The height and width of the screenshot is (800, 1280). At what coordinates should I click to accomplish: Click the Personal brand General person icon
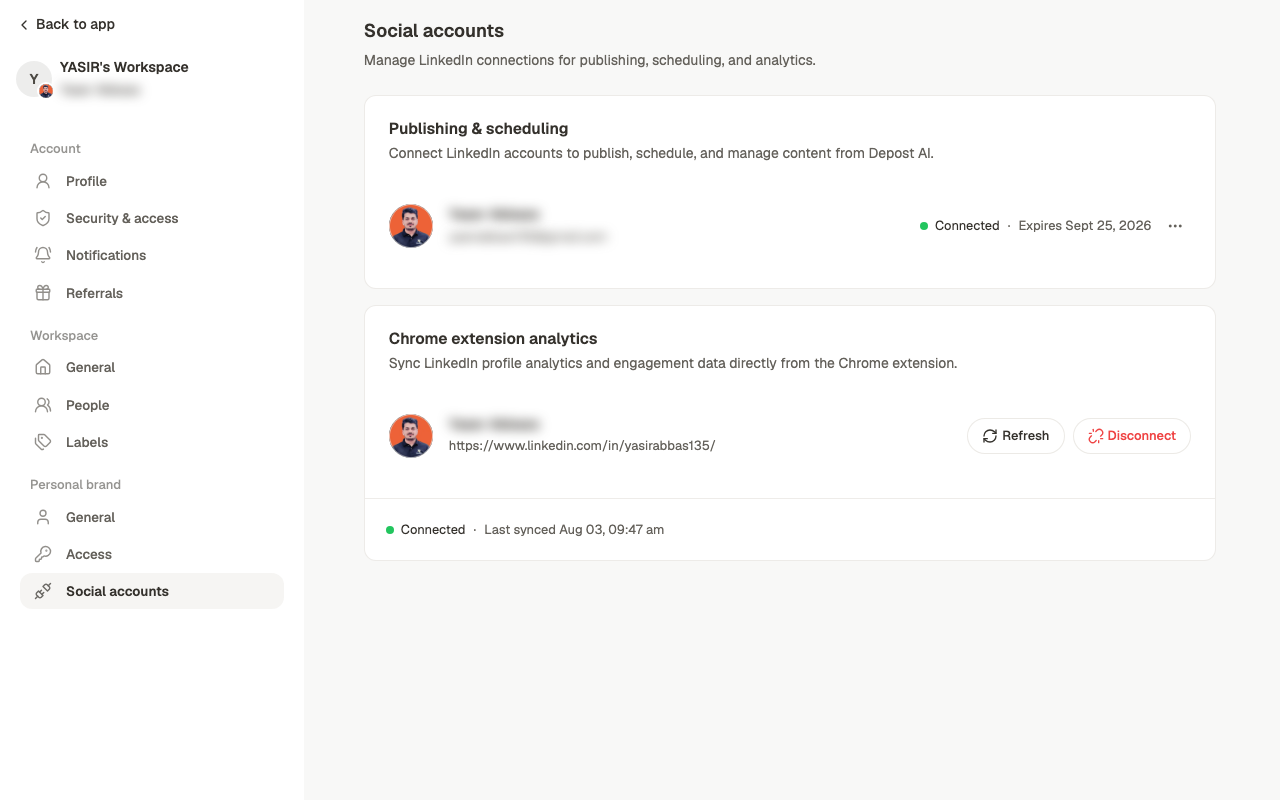click(x=43, y=517)
